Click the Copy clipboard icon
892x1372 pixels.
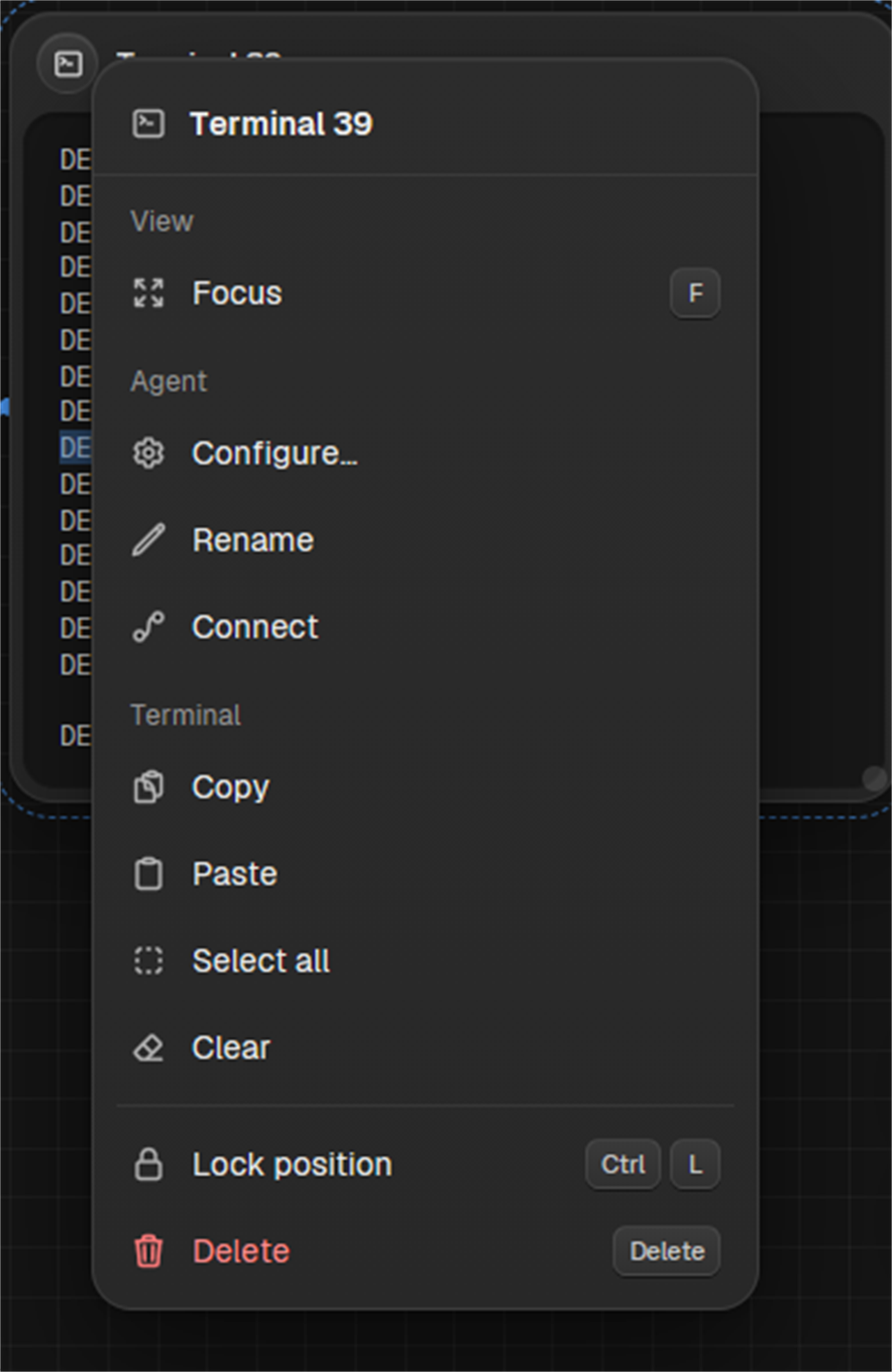(149, 787)
